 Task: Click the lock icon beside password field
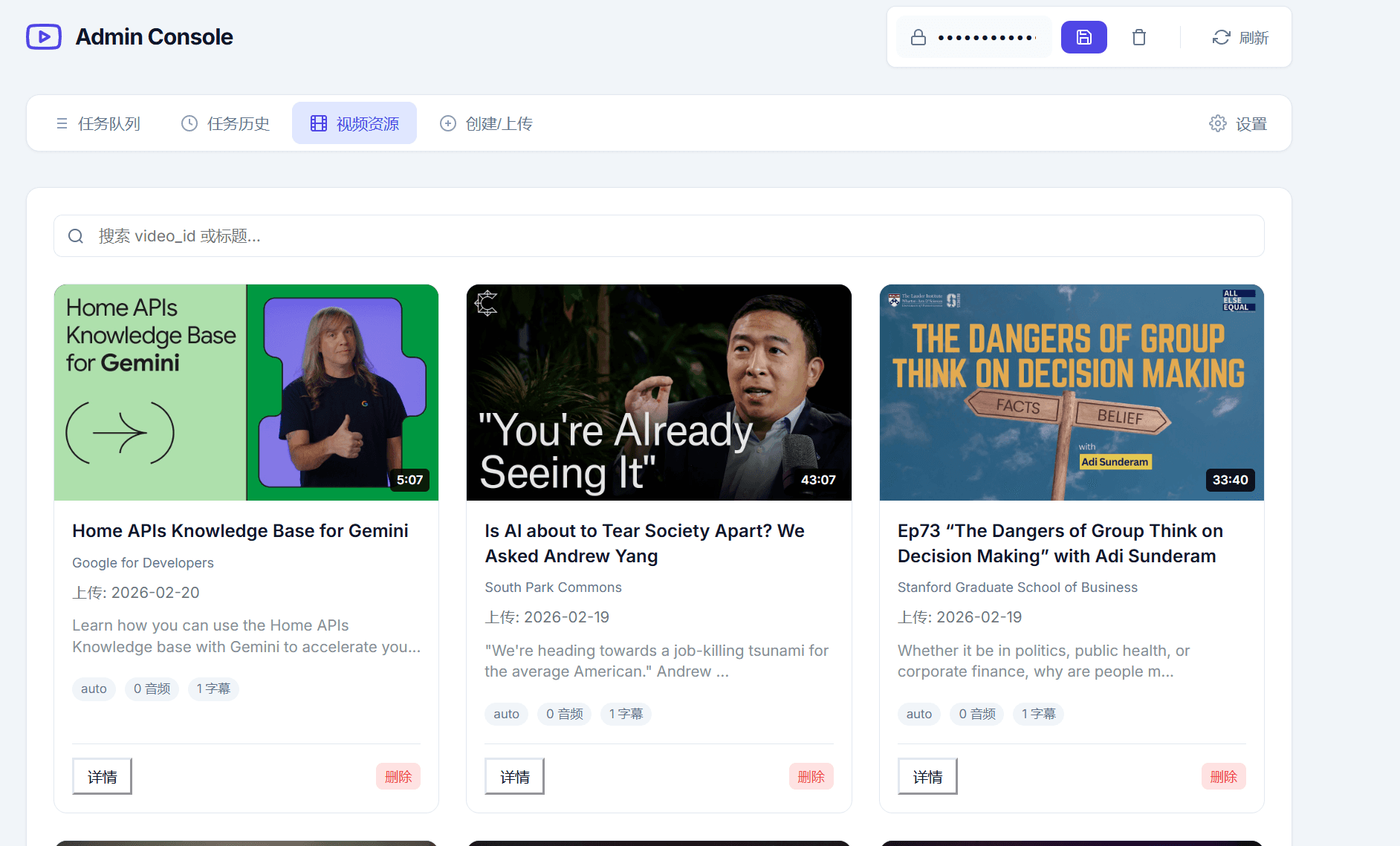(918, 37)
